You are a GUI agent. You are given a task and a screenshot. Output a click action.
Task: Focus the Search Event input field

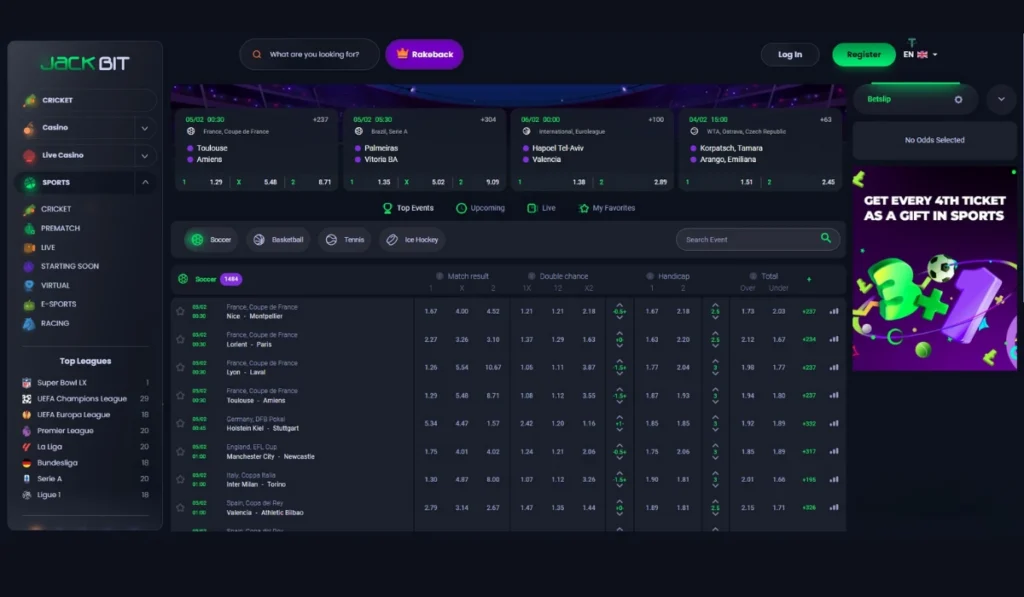(758, 239)
